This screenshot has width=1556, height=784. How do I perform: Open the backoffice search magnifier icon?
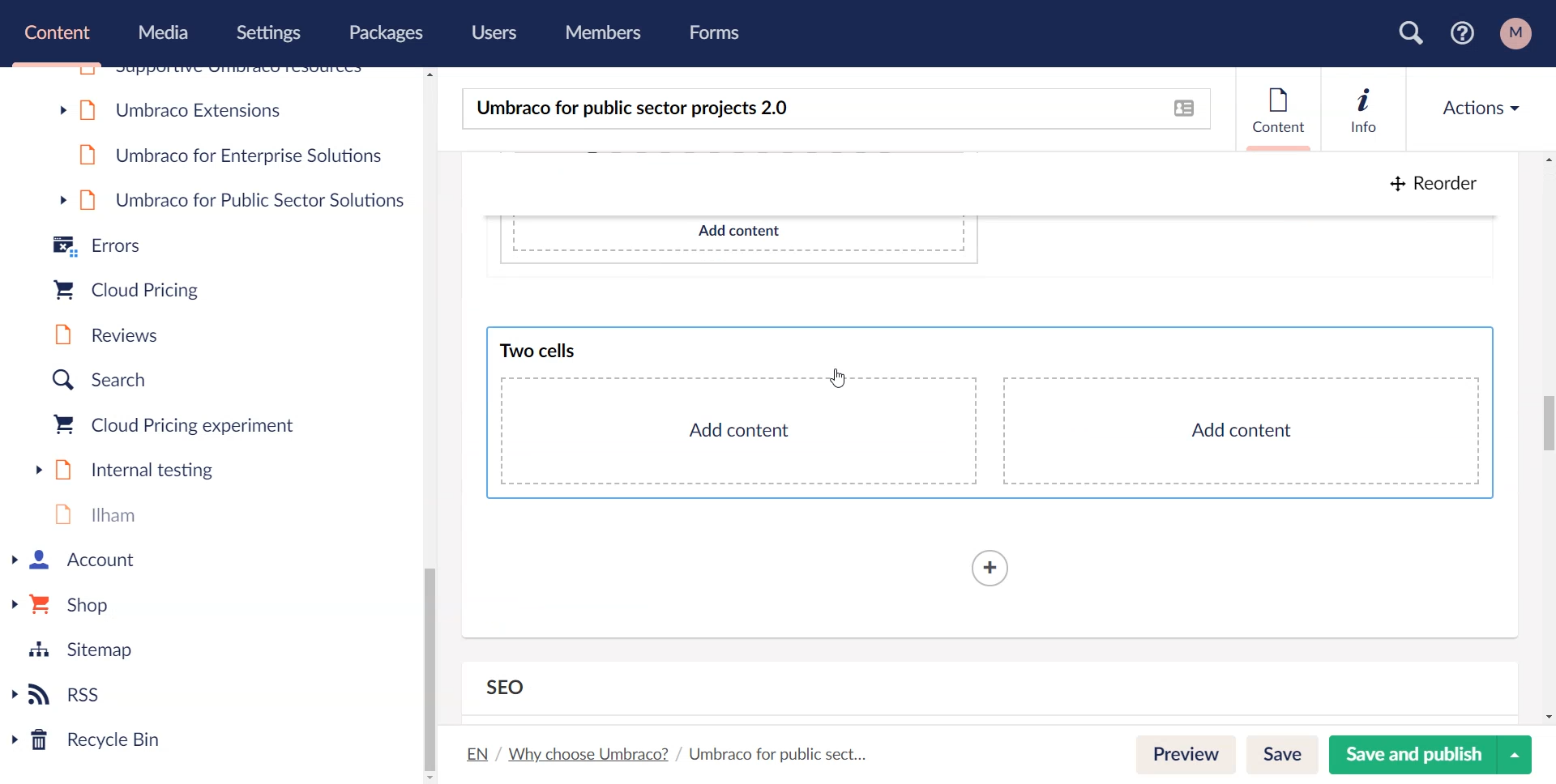pyautogui.click(x=1411, y=33)
